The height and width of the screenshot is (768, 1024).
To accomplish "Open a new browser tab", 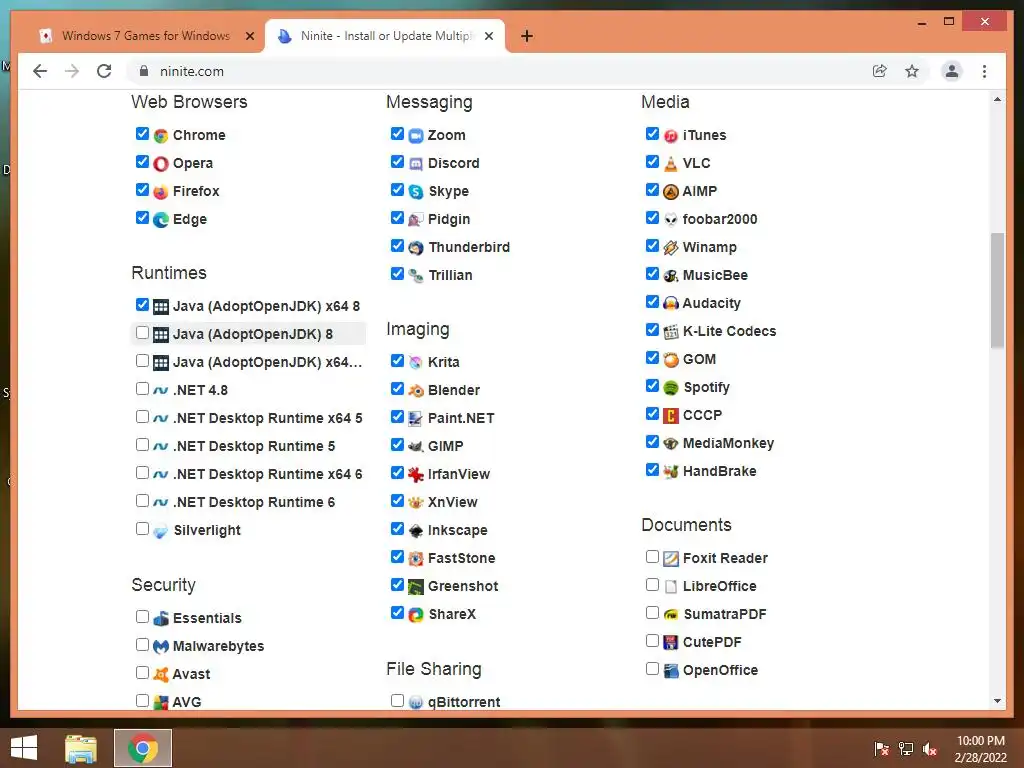I will [x=527, y=36].
